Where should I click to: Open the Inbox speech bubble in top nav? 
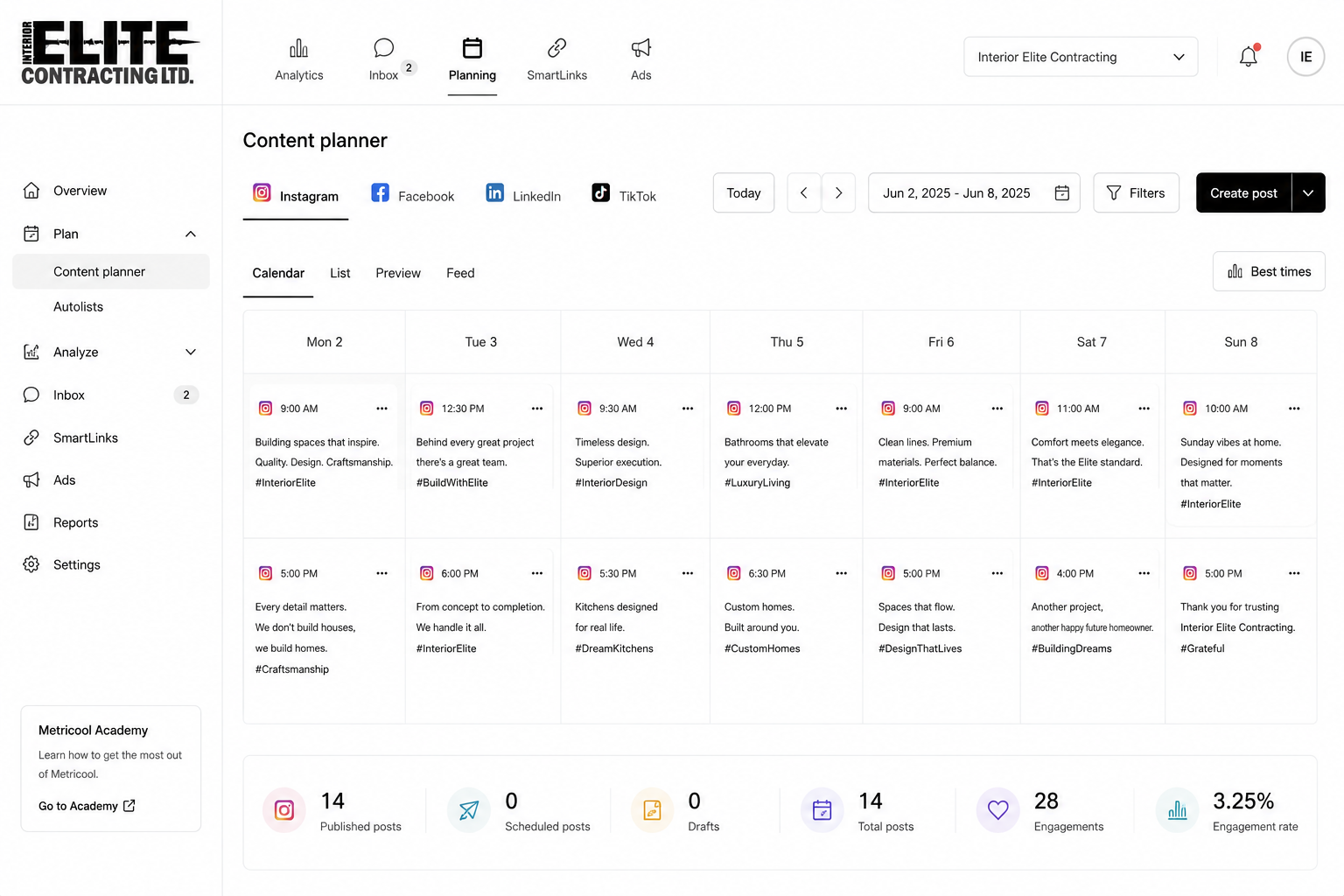click(x=383, y=48)
